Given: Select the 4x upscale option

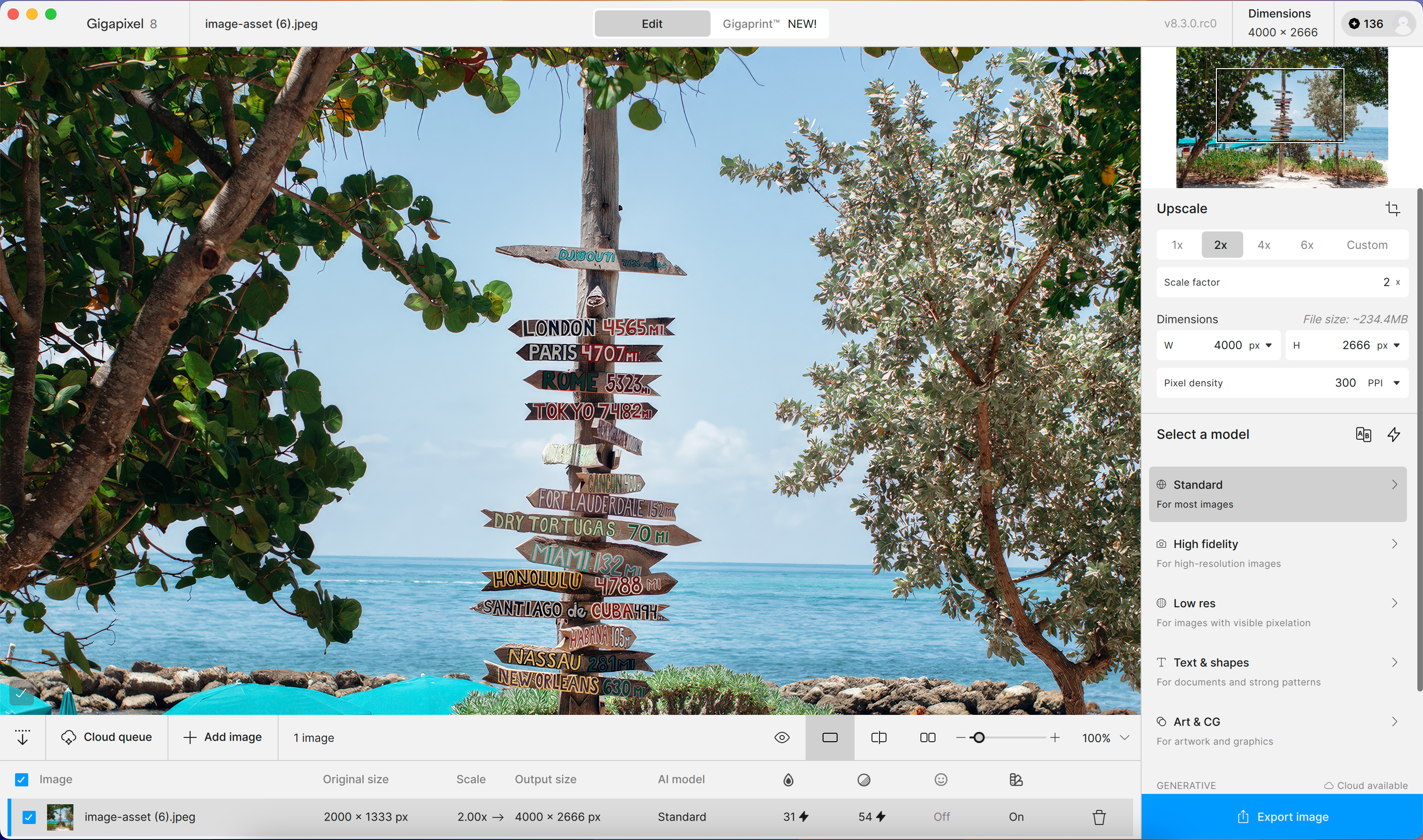Looking at the screenshot, I should [x=1263, y=245].
